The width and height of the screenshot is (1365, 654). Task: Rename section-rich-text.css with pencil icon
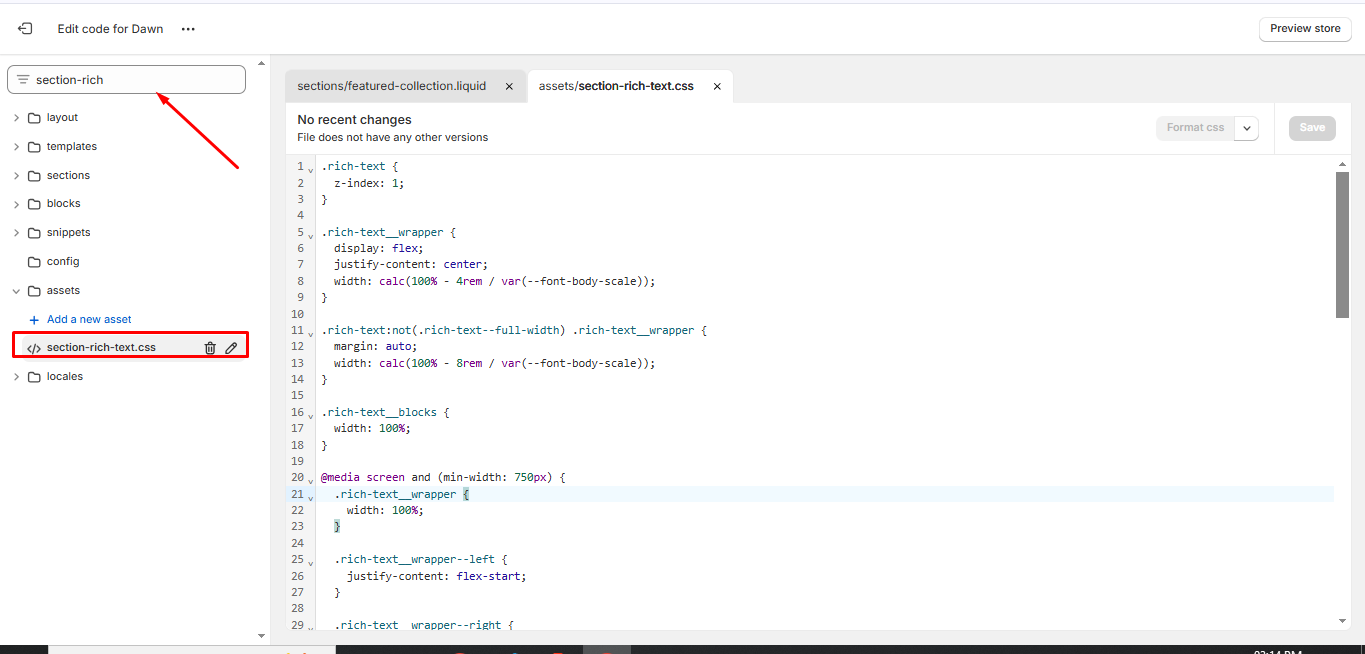(x=231, y=348)
